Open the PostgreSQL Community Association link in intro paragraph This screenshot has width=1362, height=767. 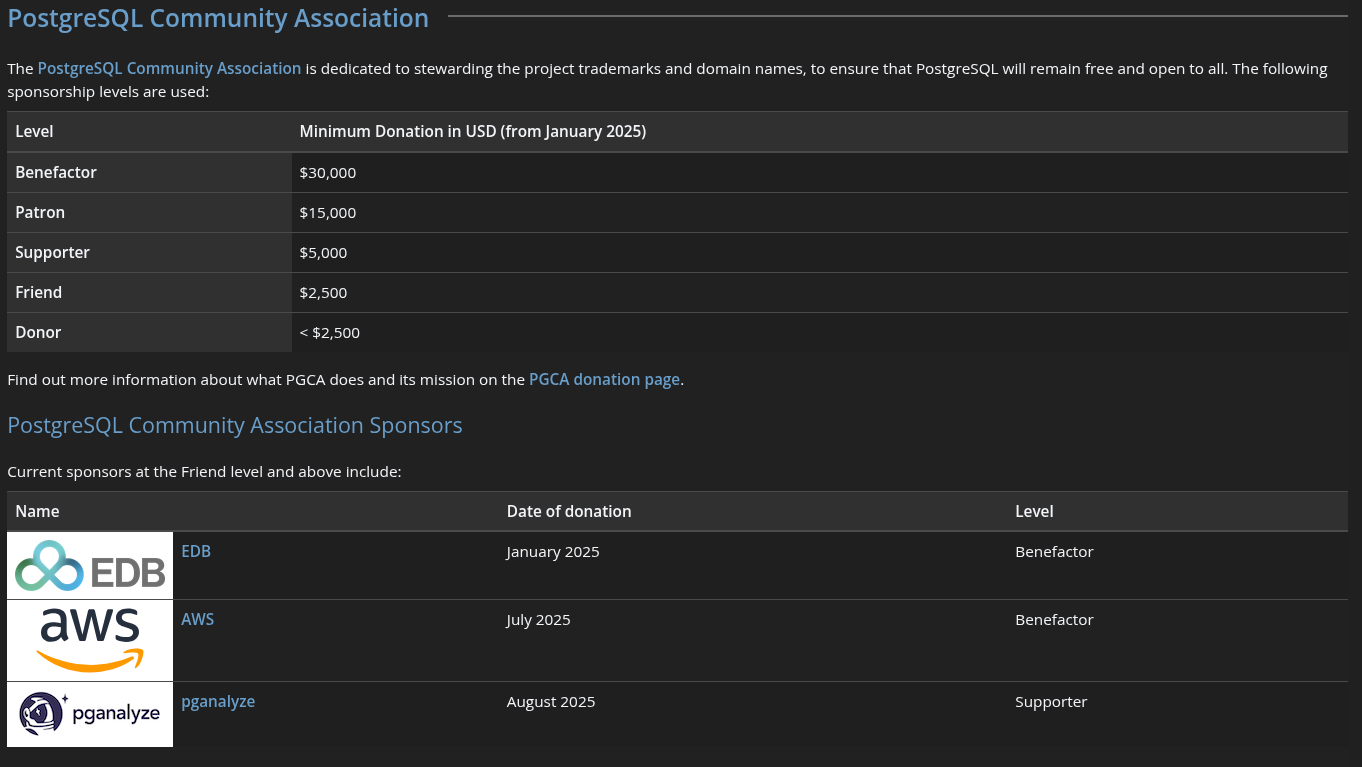click(169, 68)
